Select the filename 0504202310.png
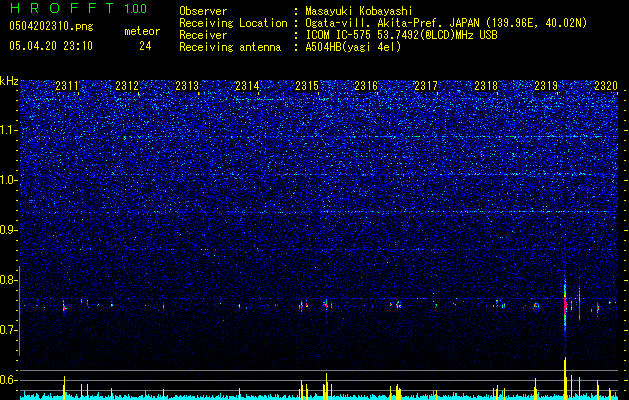 [x=51, y=26]
